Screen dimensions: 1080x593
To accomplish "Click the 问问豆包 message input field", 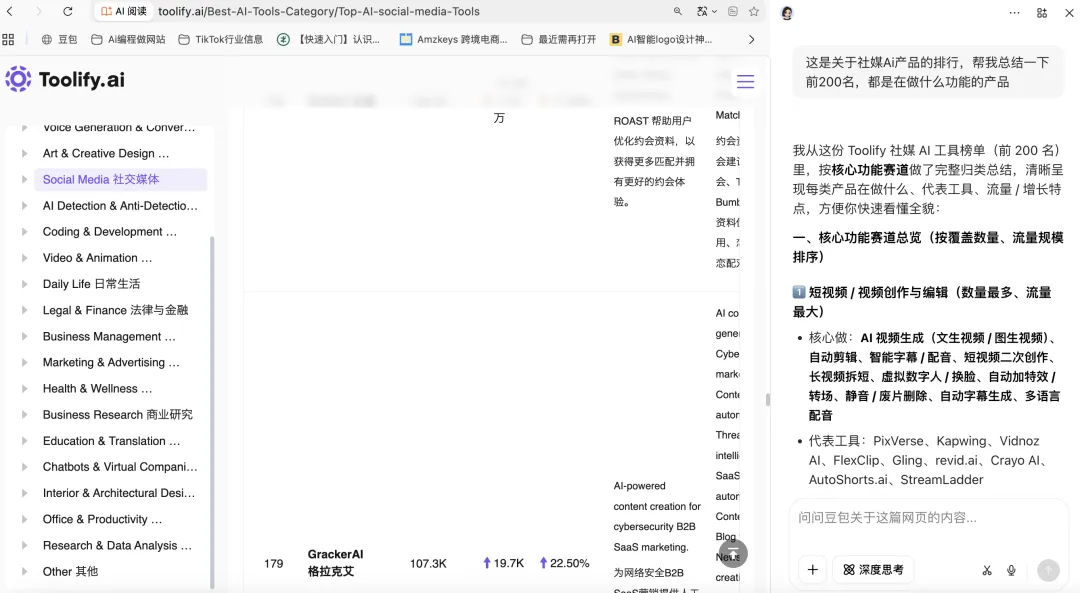I will [x=928, y=518].
